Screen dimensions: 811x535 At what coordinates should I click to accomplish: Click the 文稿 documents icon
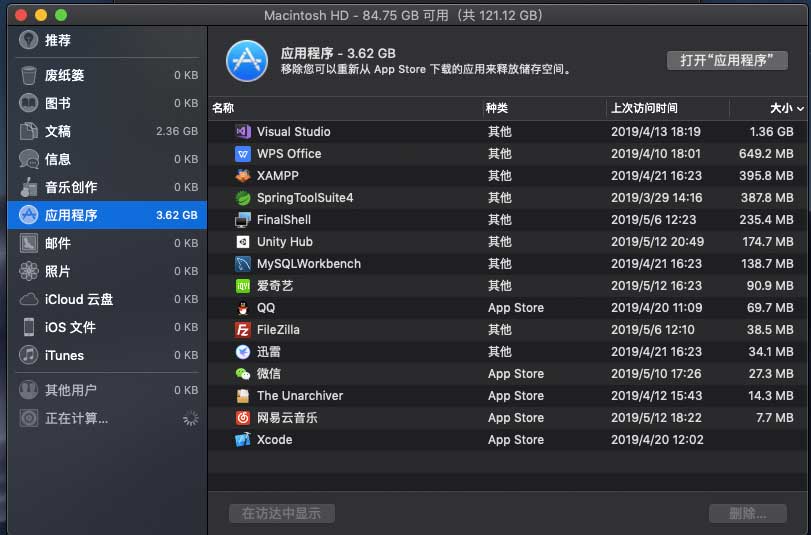pyautogui.click(x=28, y=131)
